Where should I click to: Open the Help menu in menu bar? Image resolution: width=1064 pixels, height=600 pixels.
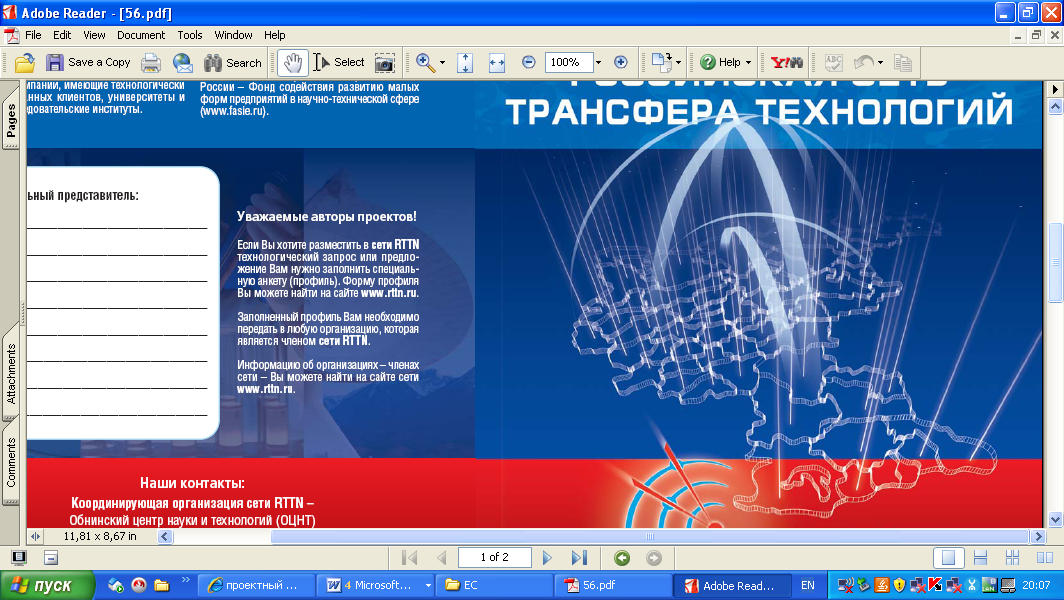[x=275, y=35]
